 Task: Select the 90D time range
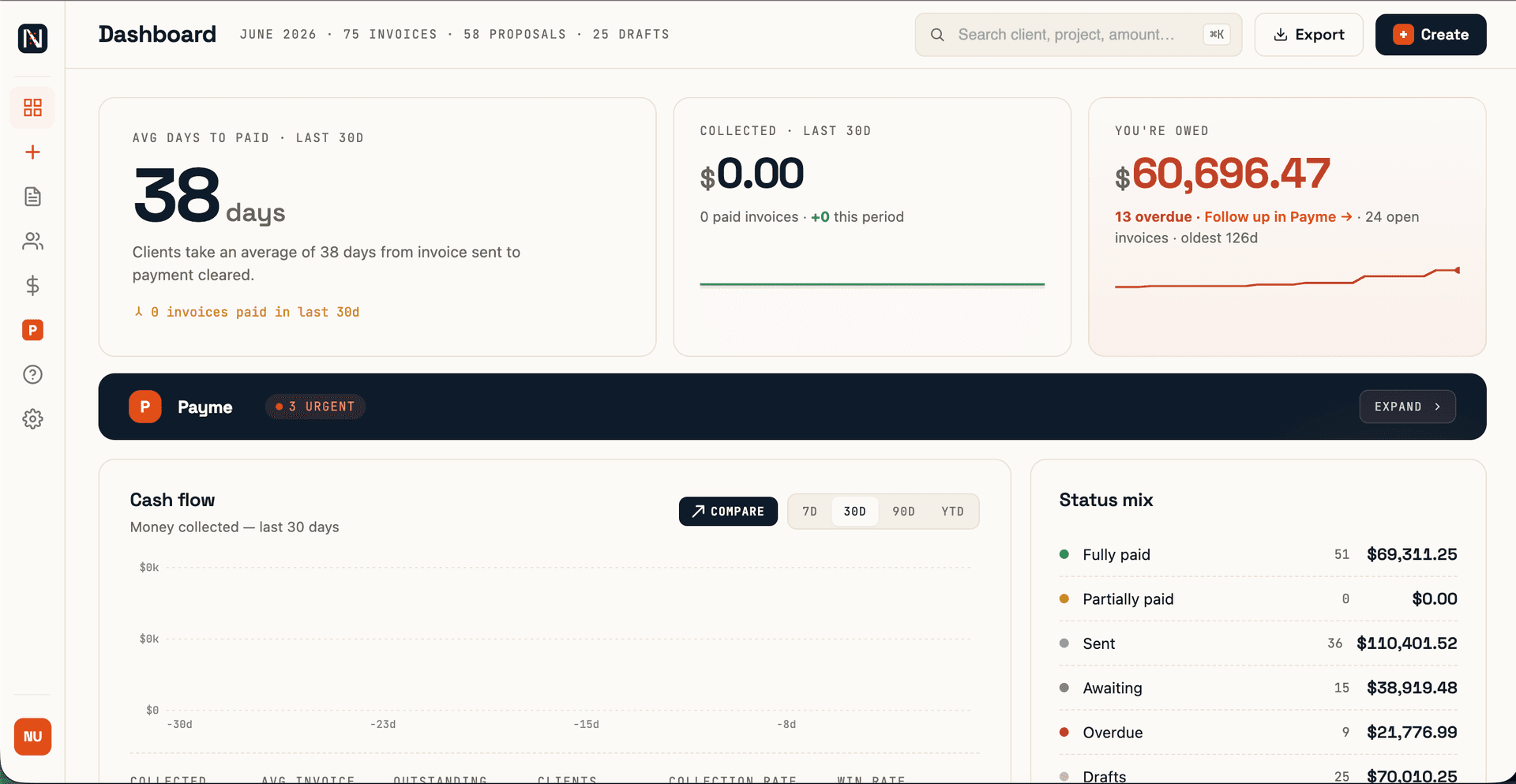click(x=903, y=512)
